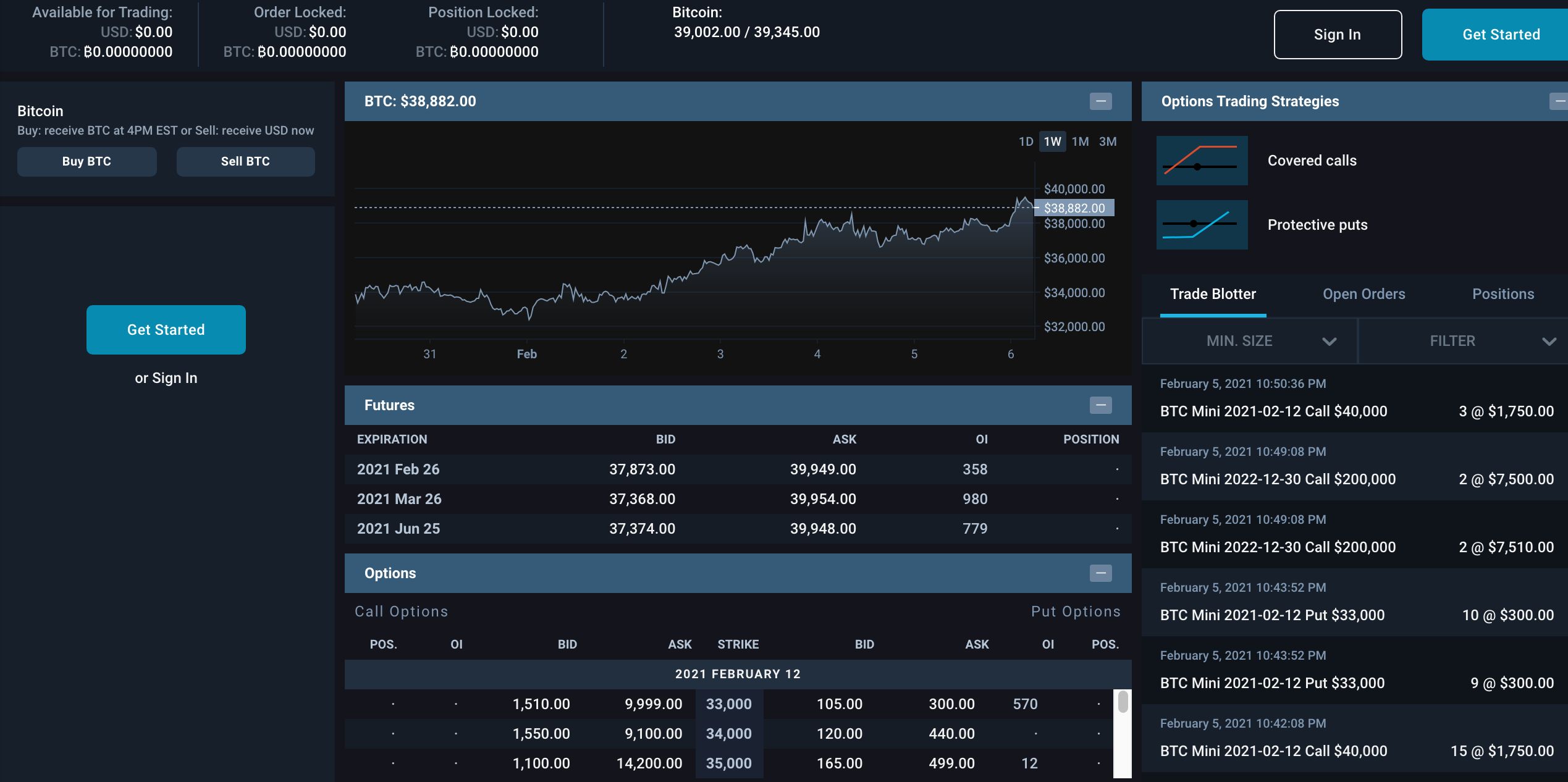Open the Protective puts strategy thumbnail

pos(1202,225)
